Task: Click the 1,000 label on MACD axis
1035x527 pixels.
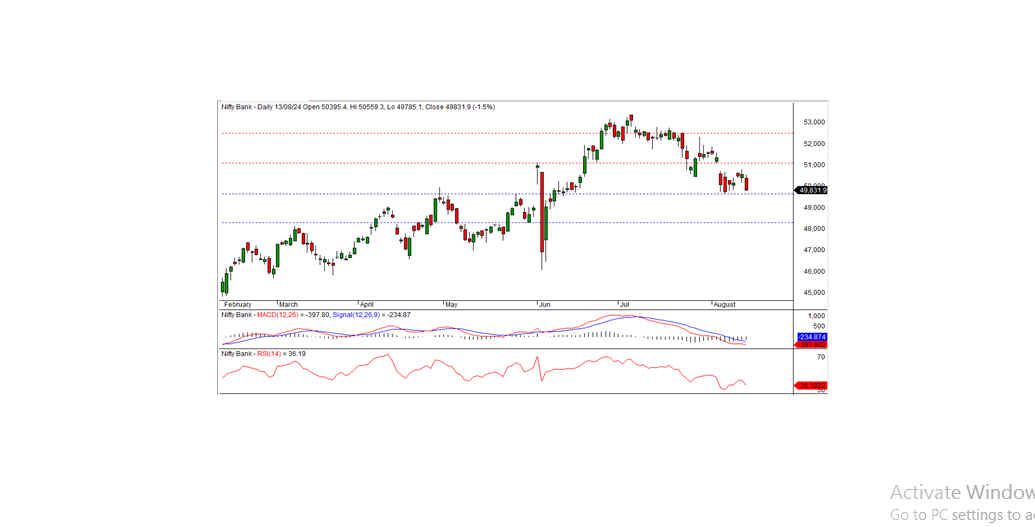Action: pos(817,316)
